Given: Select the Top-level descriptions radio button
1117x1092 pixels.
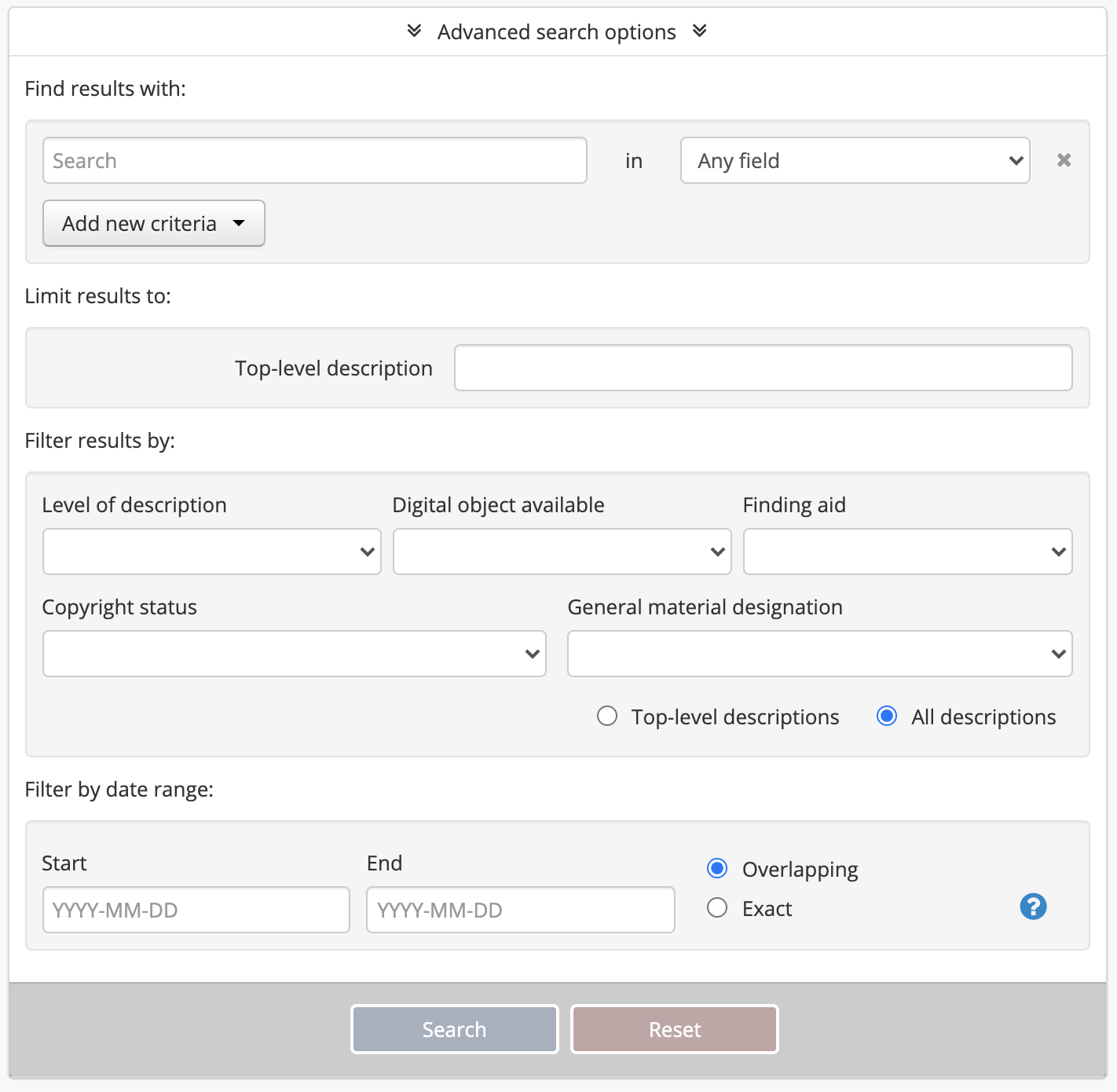Looking at the screenshot, I should pyautogui.click(x=607, y=716).
